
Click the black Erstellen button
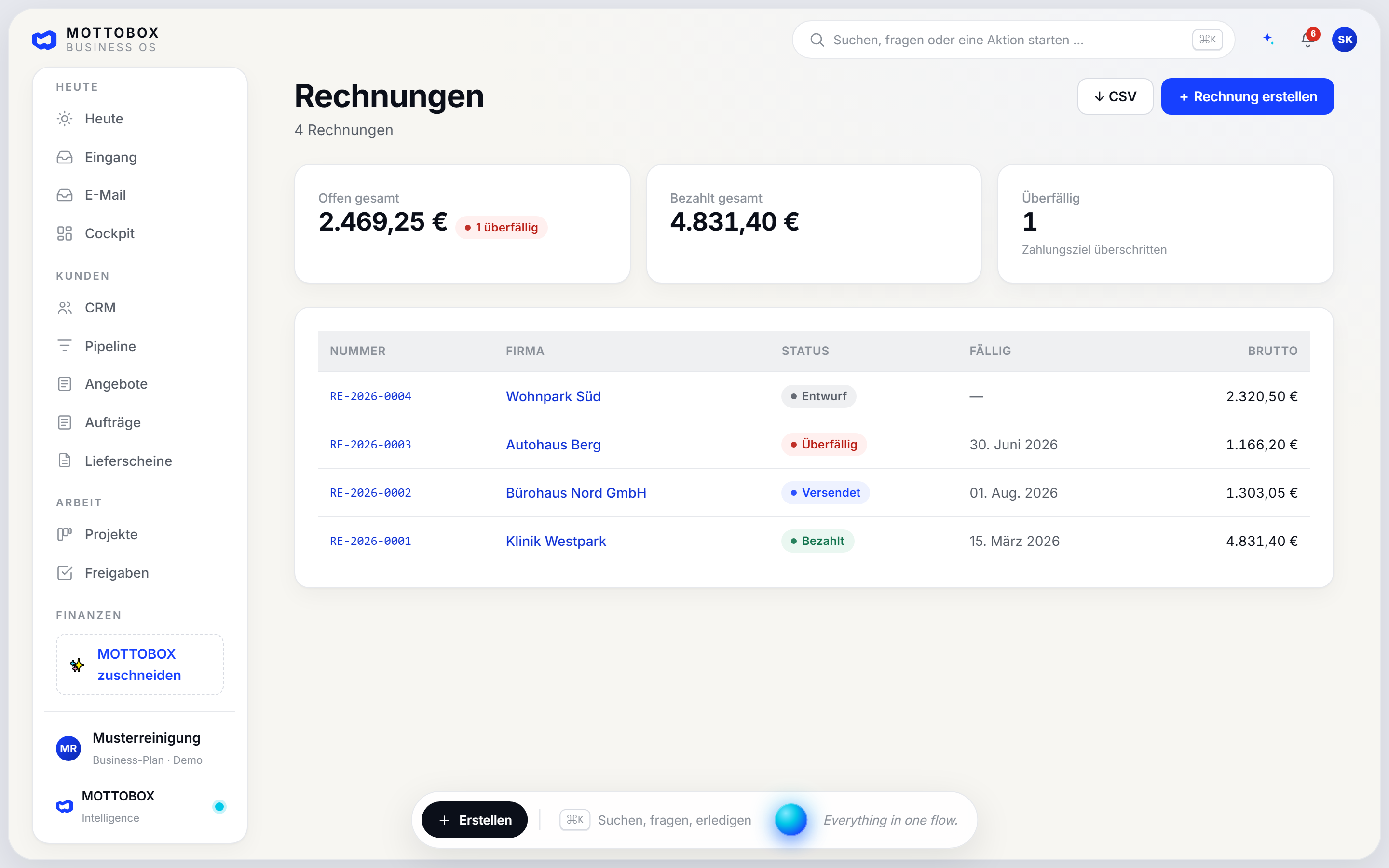tap(475, 820)
